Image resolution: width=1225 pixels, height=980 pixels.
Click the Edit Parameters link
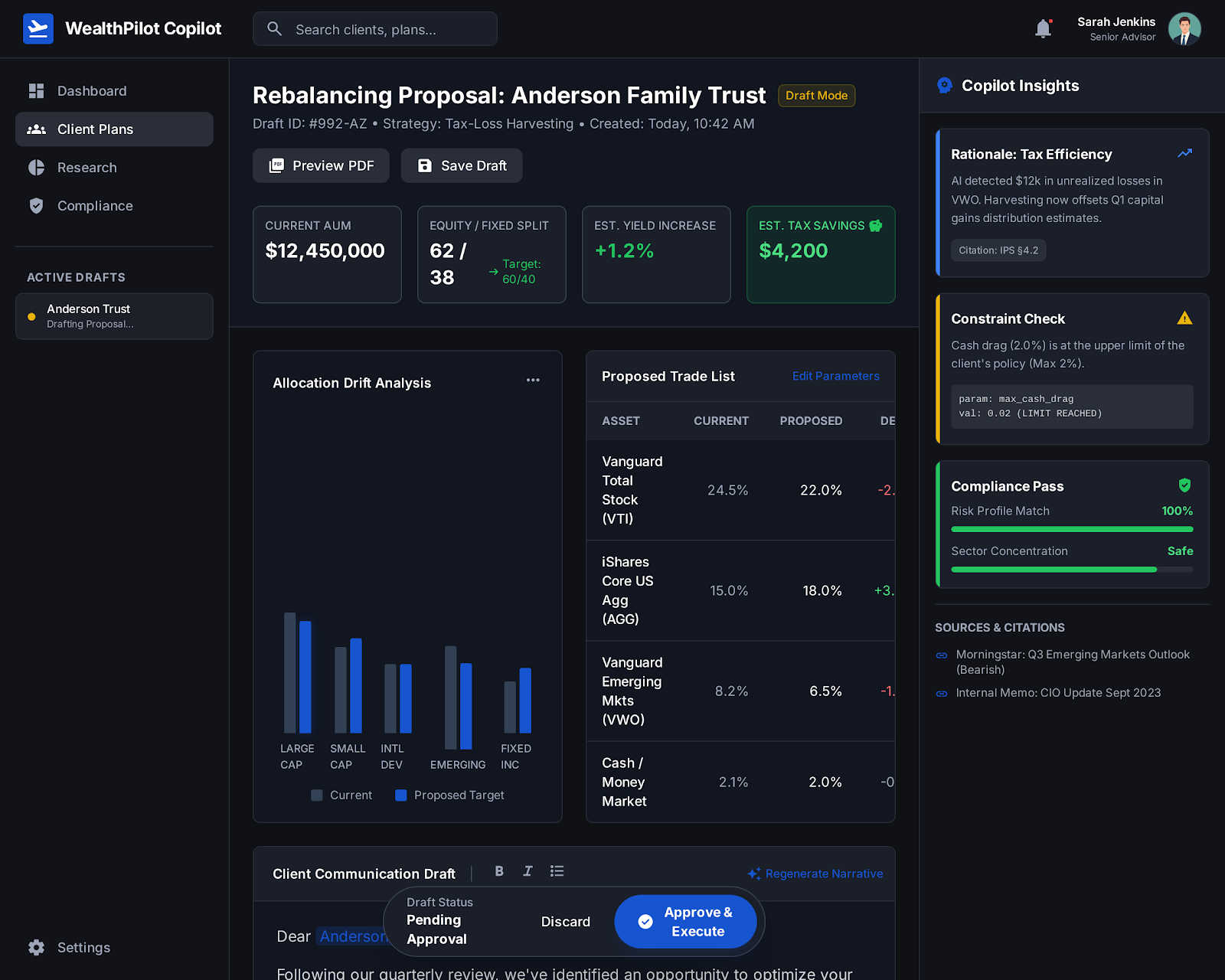tap(835, 376)
